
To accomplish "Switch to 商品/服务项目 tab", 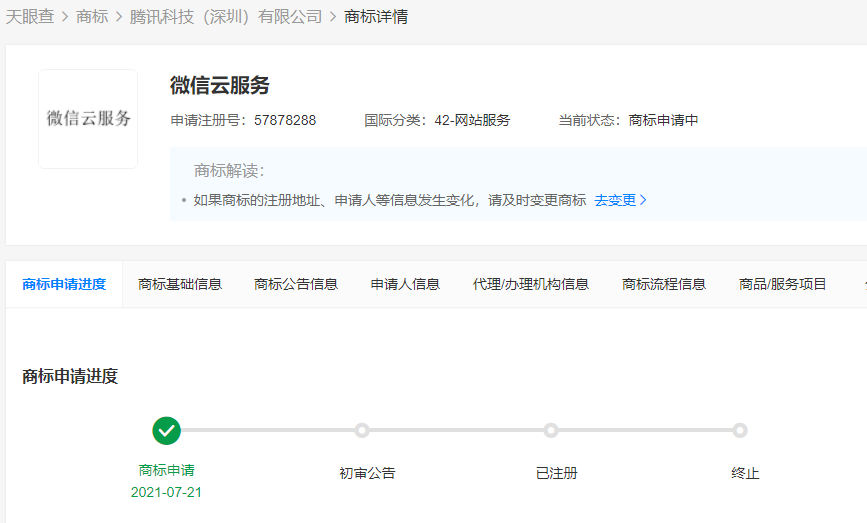I will click(782, 284).
